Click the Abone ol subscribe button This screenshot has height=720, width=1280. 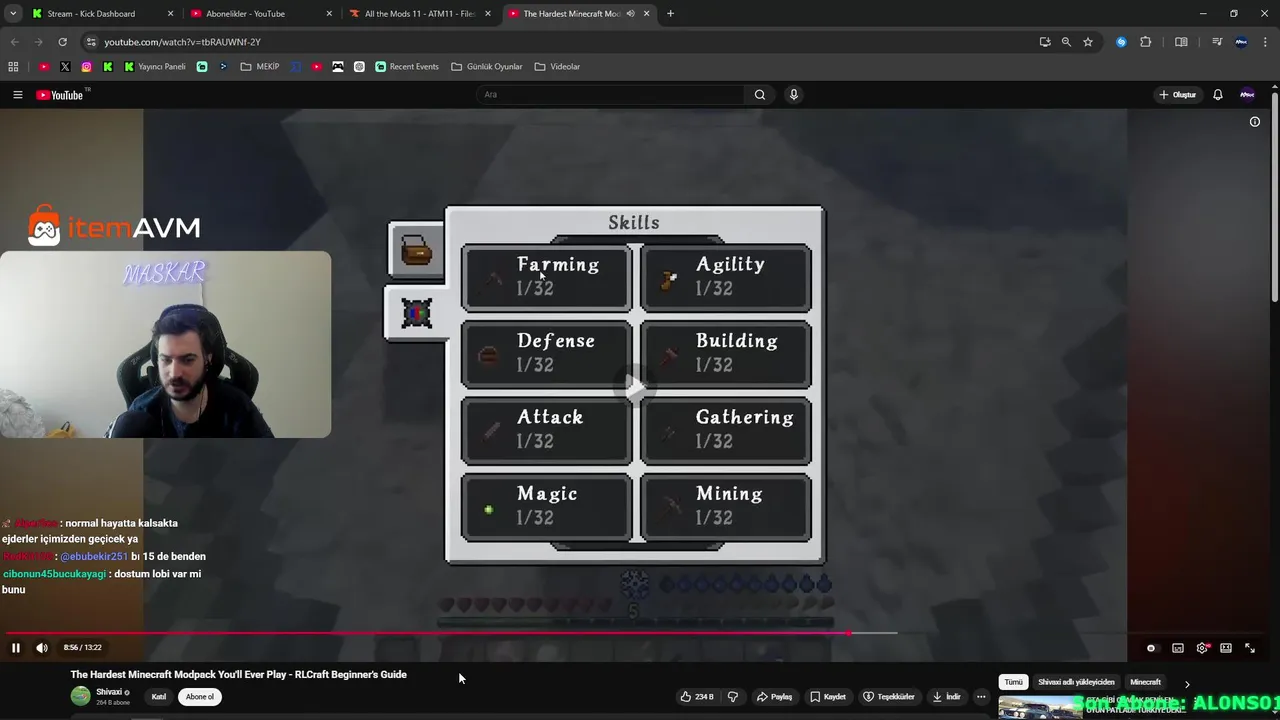(x=200, y=697)
